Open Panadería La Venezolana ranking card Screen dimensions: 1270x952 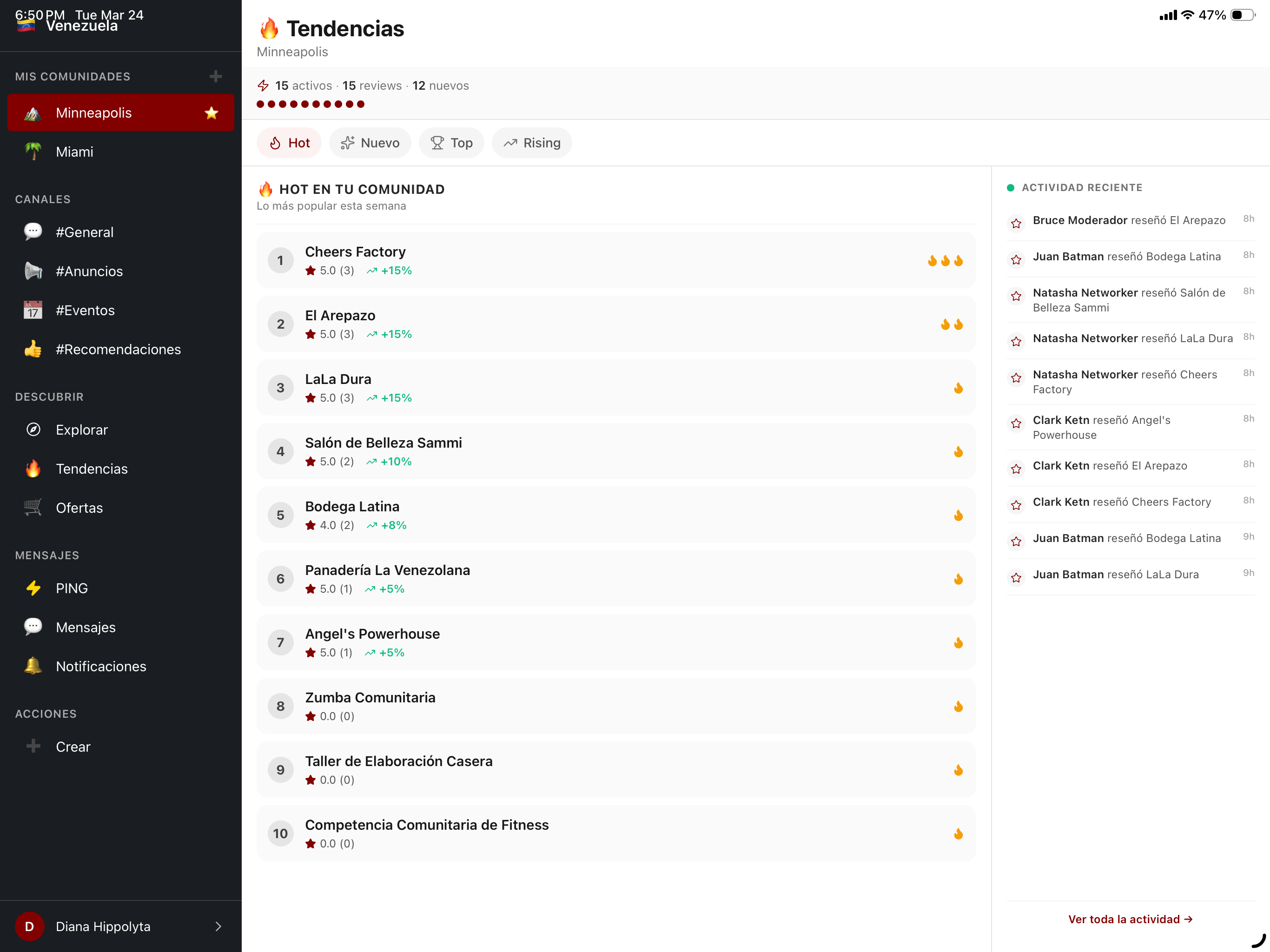pos(616,579)
